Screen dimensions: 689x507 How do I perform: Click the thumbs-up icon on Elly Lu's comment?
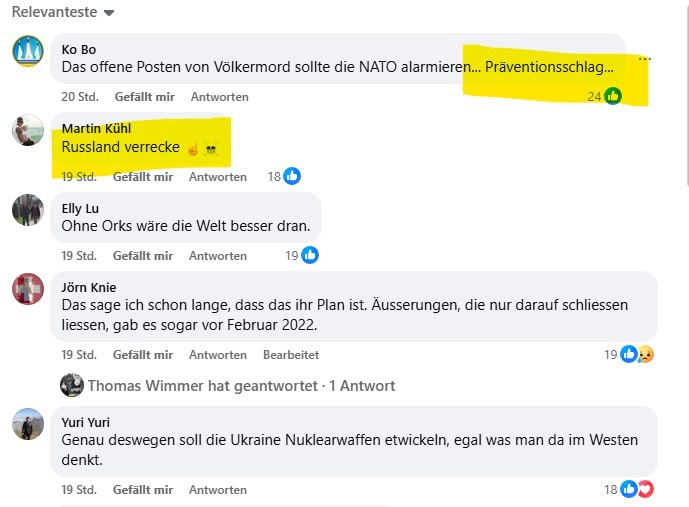coord(310,255)
